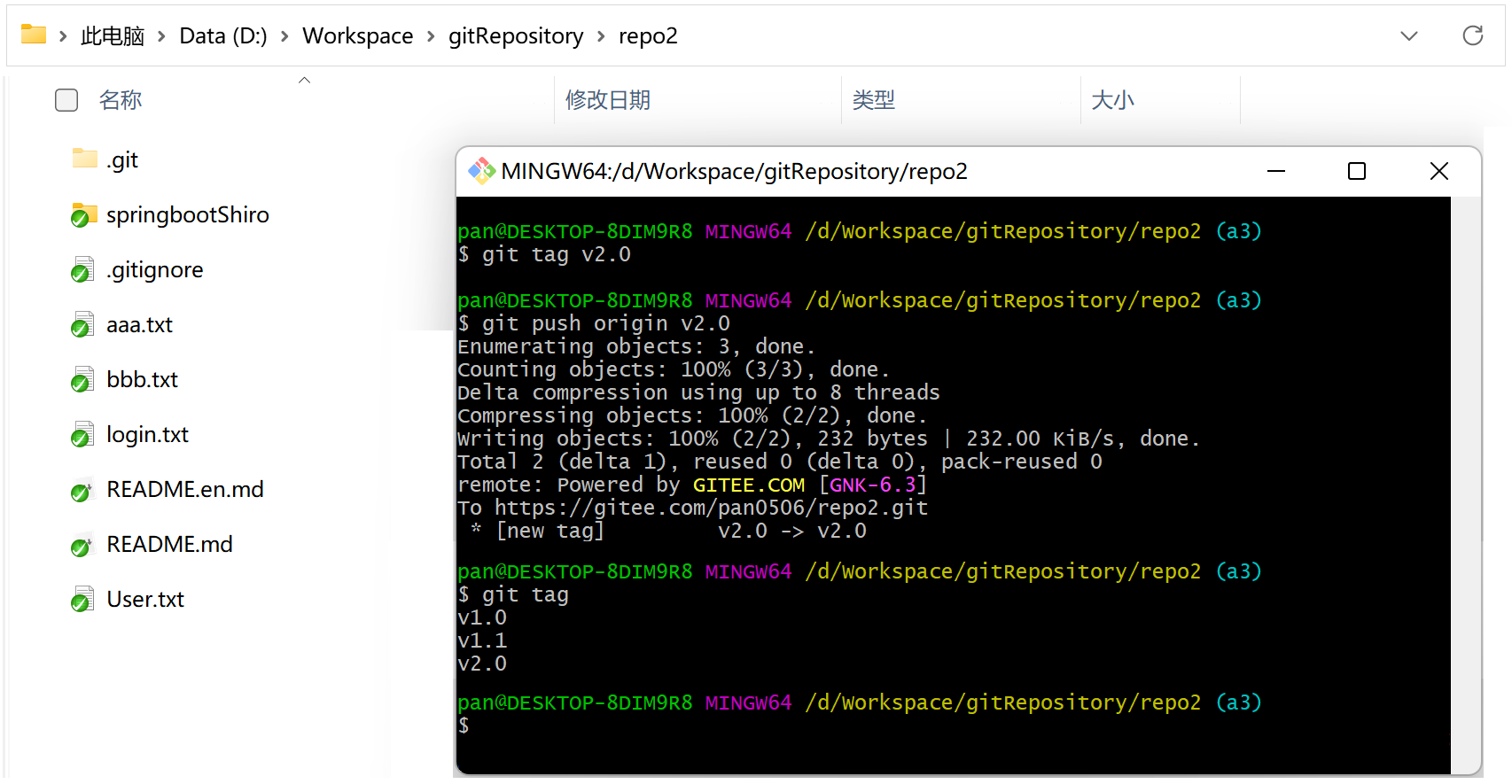Click the Git Bash logo in title bar
Image resolution: width=1512 pixels, height=784 pixels.
point(481,171)
